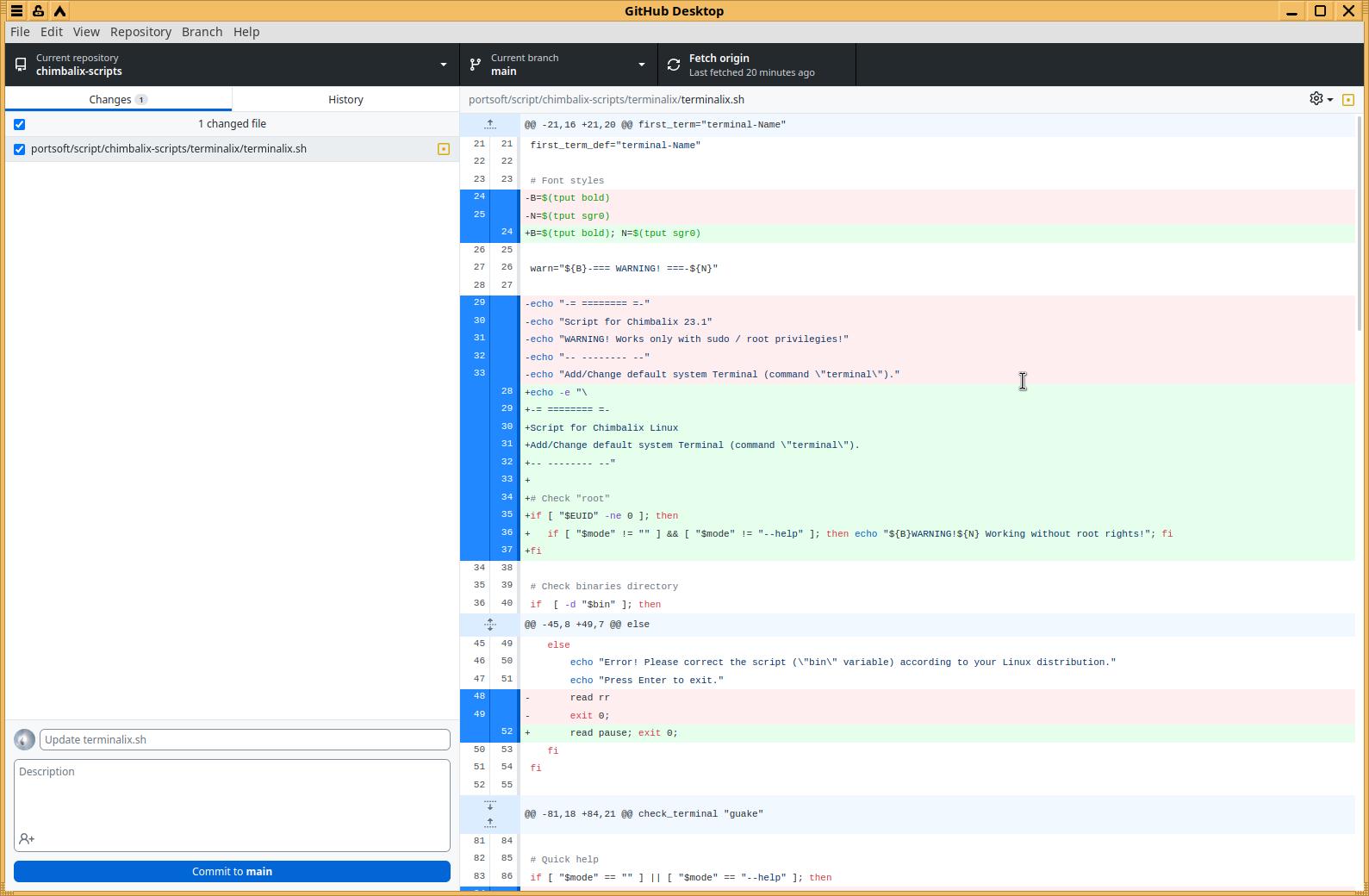Open the Current repository dropdown
The image size is (1369, 896).
(x=232, y=65)
